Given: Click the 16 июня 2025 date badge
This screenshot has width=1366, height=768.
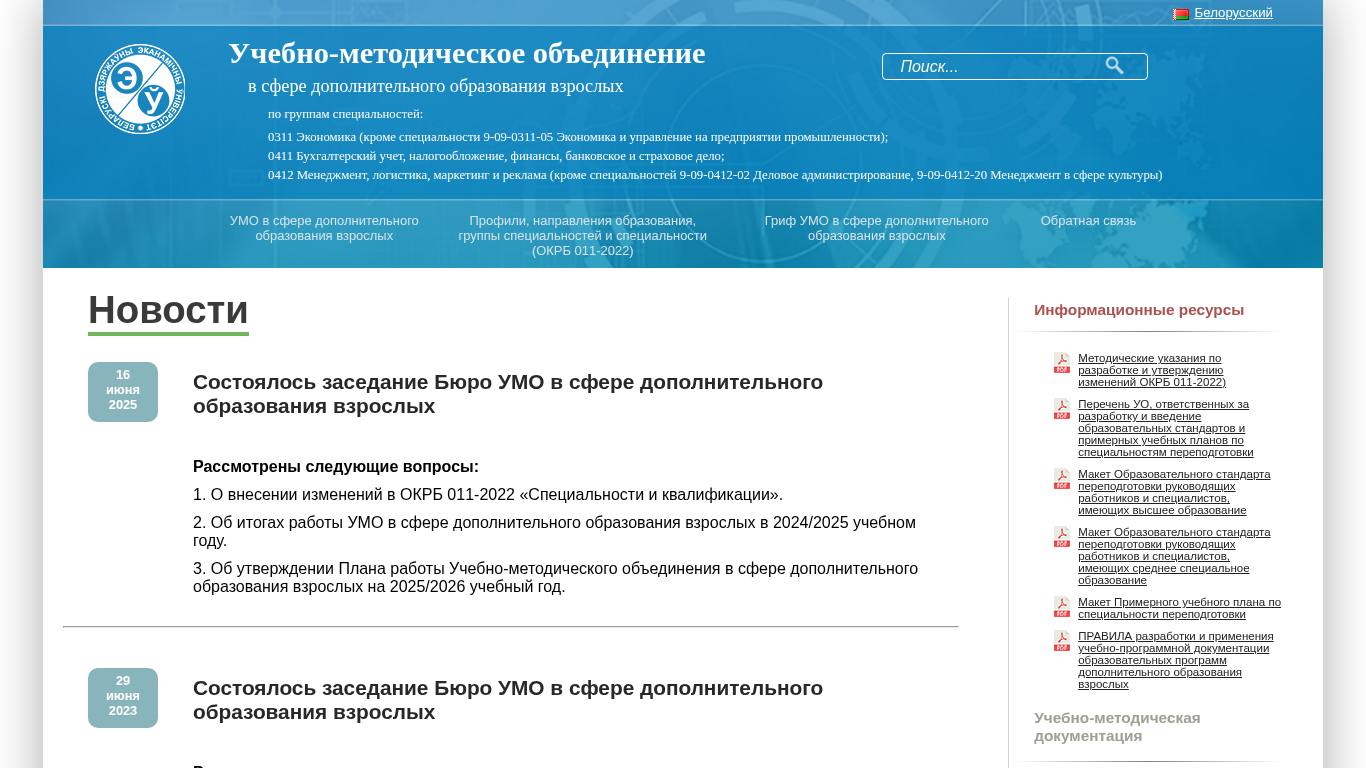Looking at the screenshot, I should point(123,392).
